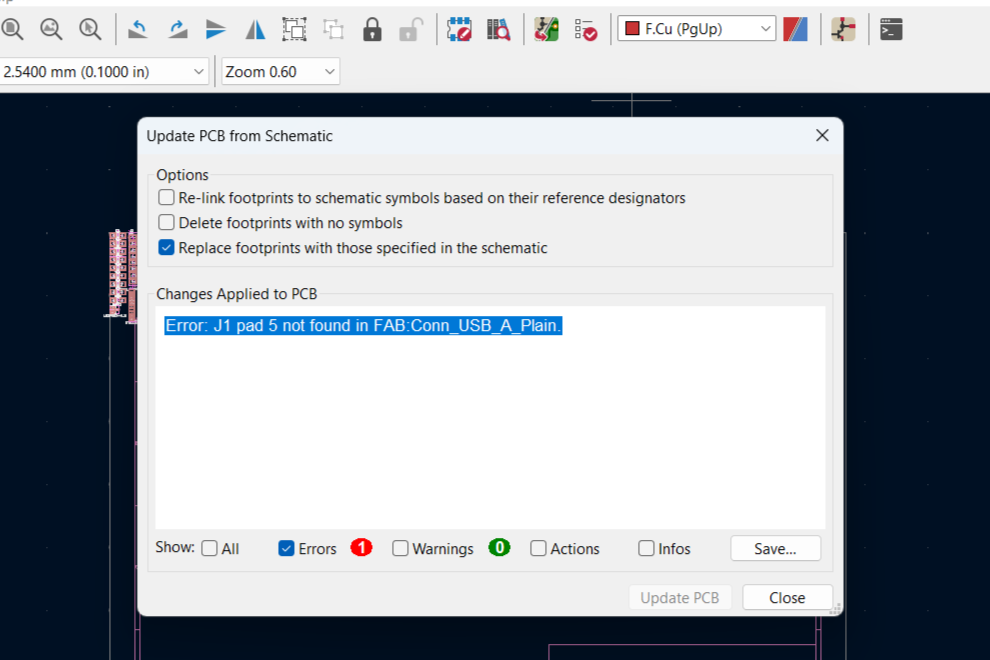
Task: Ungroup items icon
Action: [x=333, y=29]
